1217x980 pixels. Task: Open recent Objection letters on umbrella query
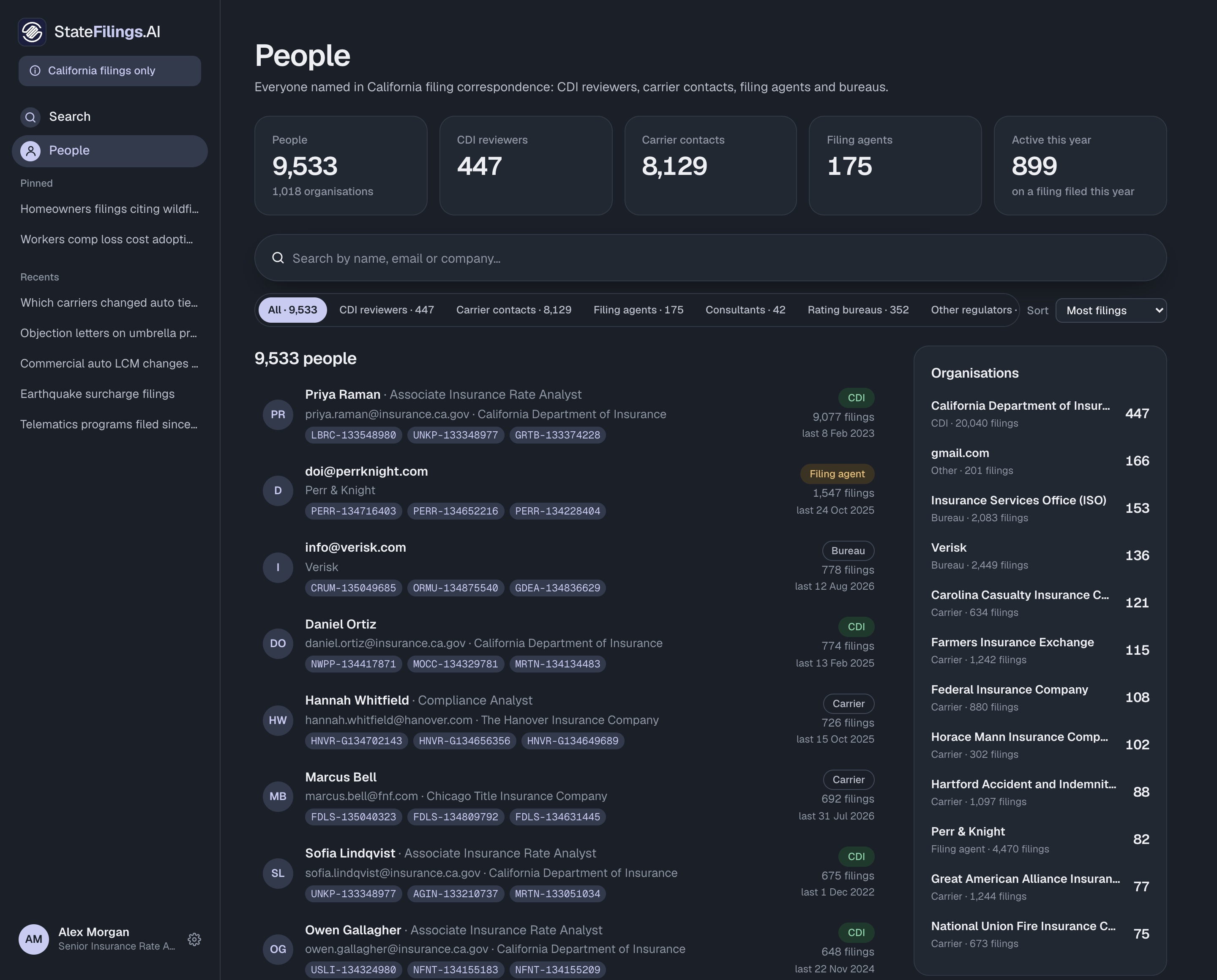[x=109, y=333]
